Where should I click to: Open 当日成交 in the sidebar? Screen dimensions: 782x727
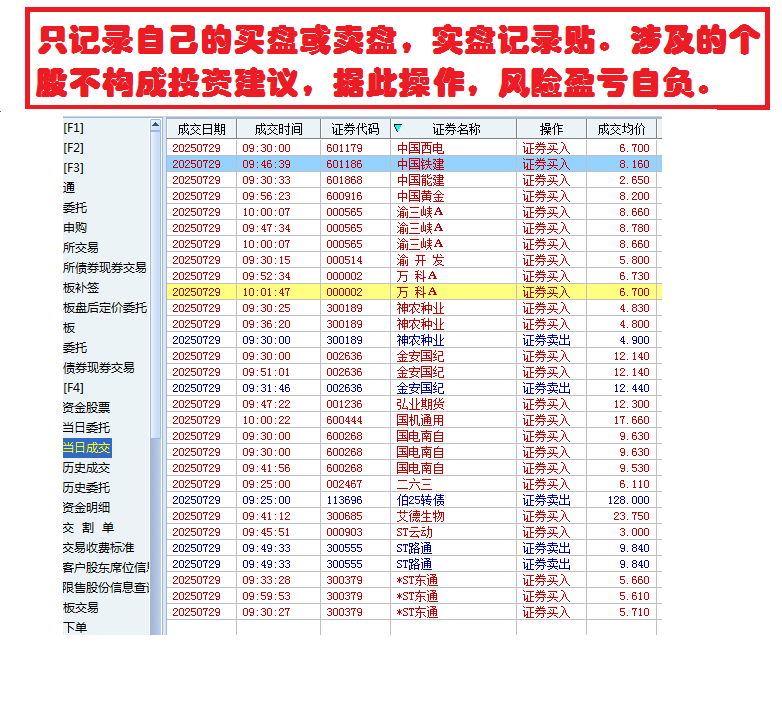coord(87,448)
